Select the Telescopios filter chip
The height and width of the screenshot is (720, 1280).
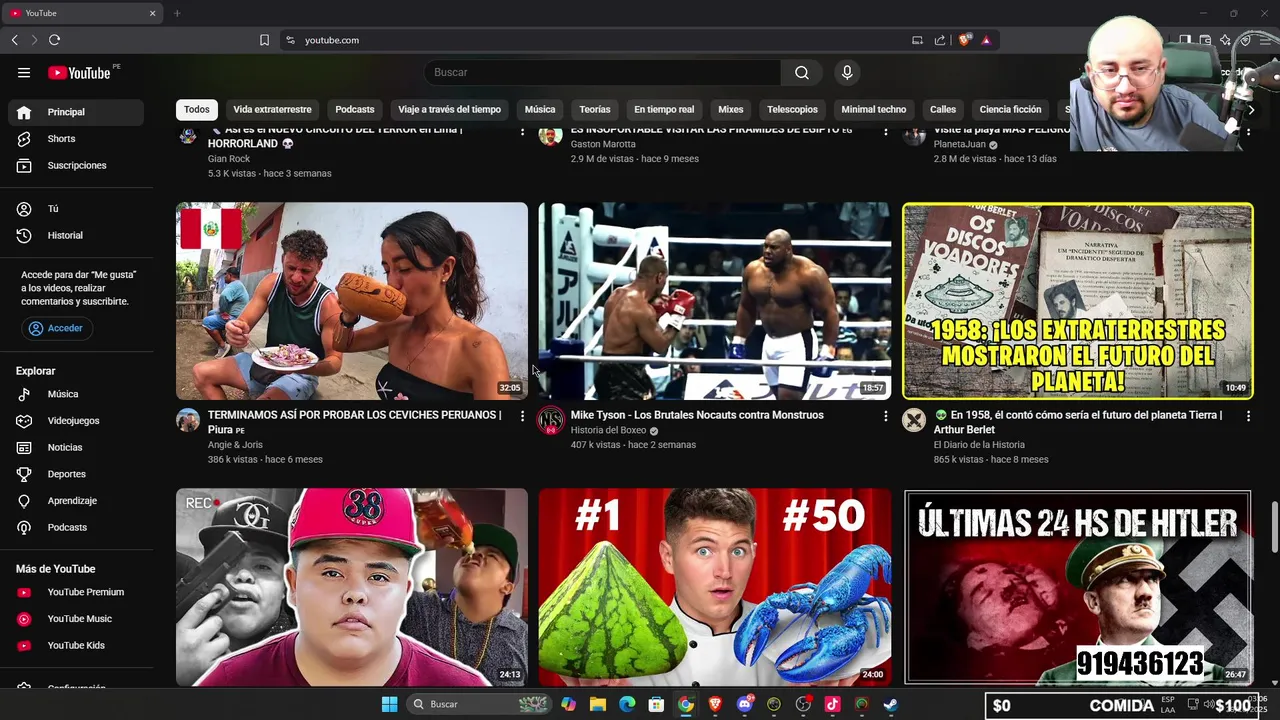pos(792,109)
